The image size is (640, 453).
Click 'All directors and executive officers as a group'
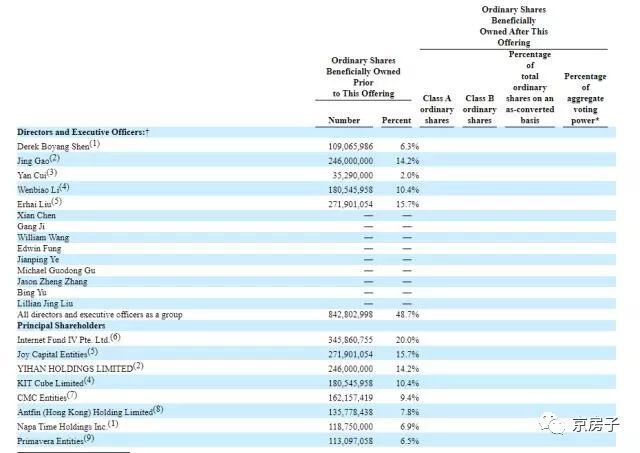[x=100, y=315]
